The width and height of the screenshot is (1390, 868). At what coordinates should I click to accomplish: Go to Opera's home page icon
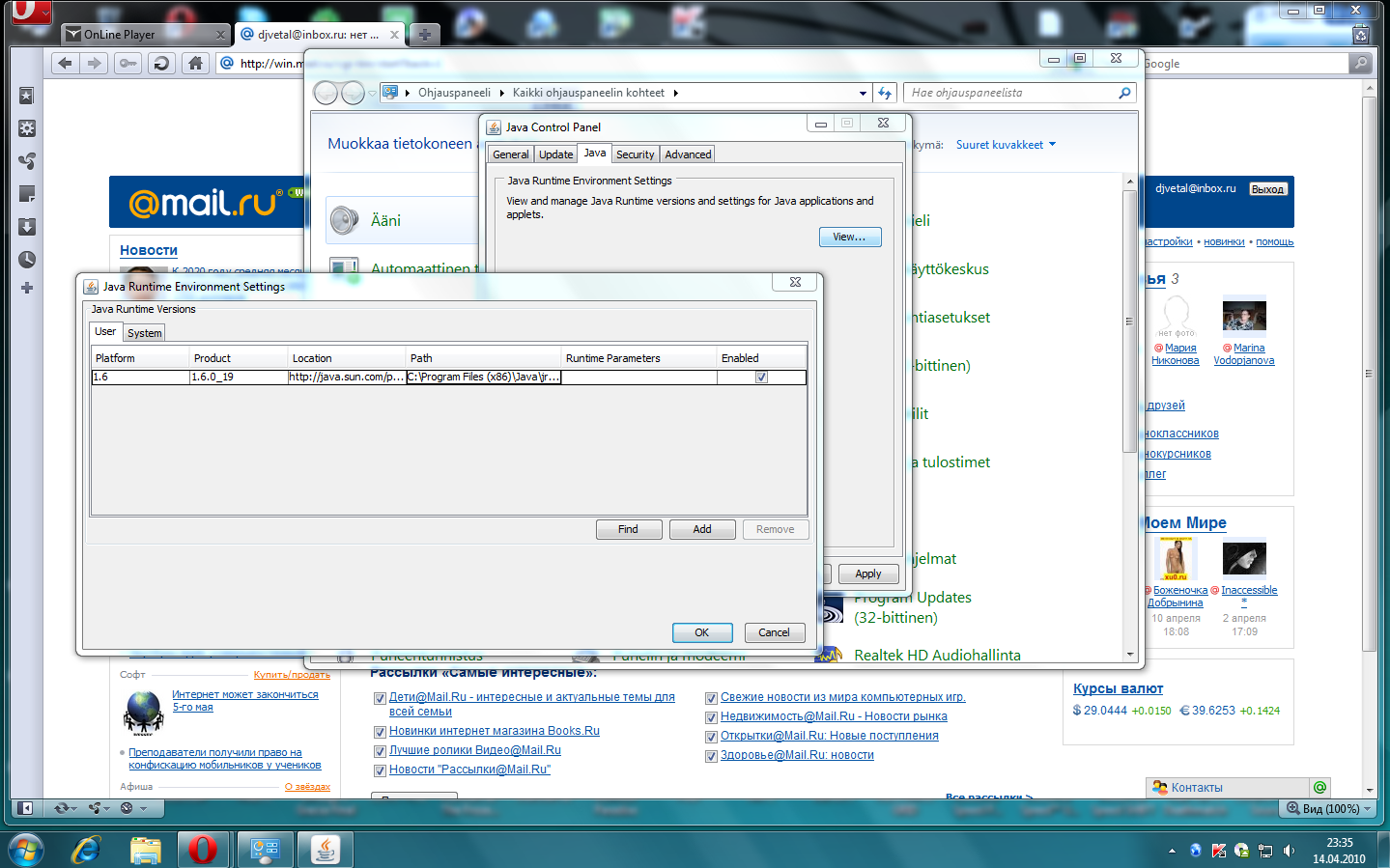click(195, 64)
